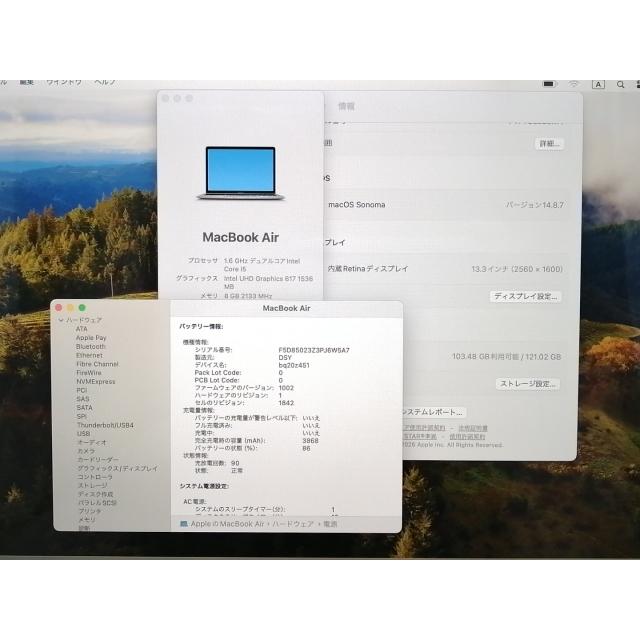Select メモリ in the sidebar
Image resolution: width=640 pixels, height=640 pixels.
[x=87, y=520]
